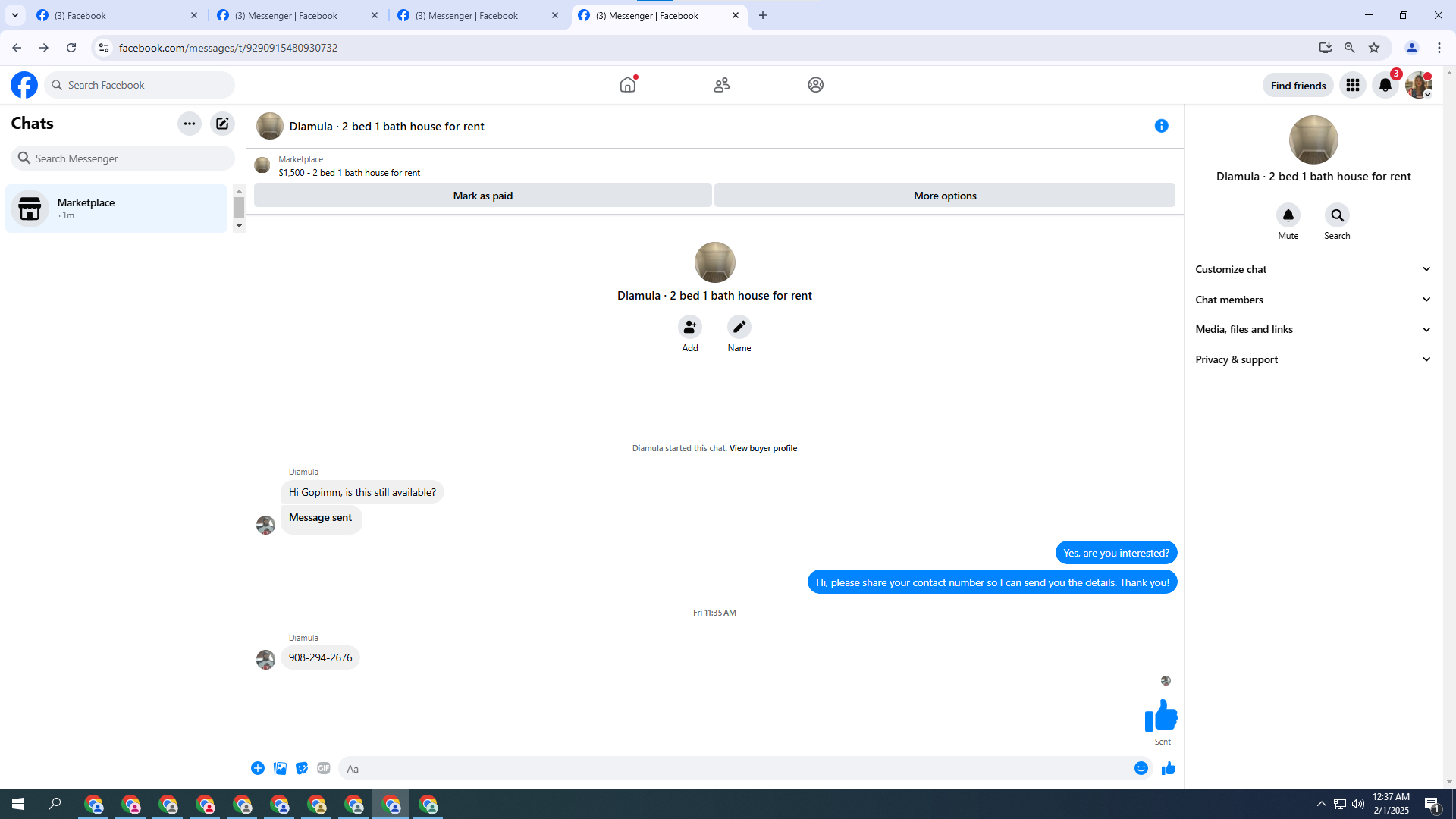Open the taskbar clock and calendar

[1391, 804]
